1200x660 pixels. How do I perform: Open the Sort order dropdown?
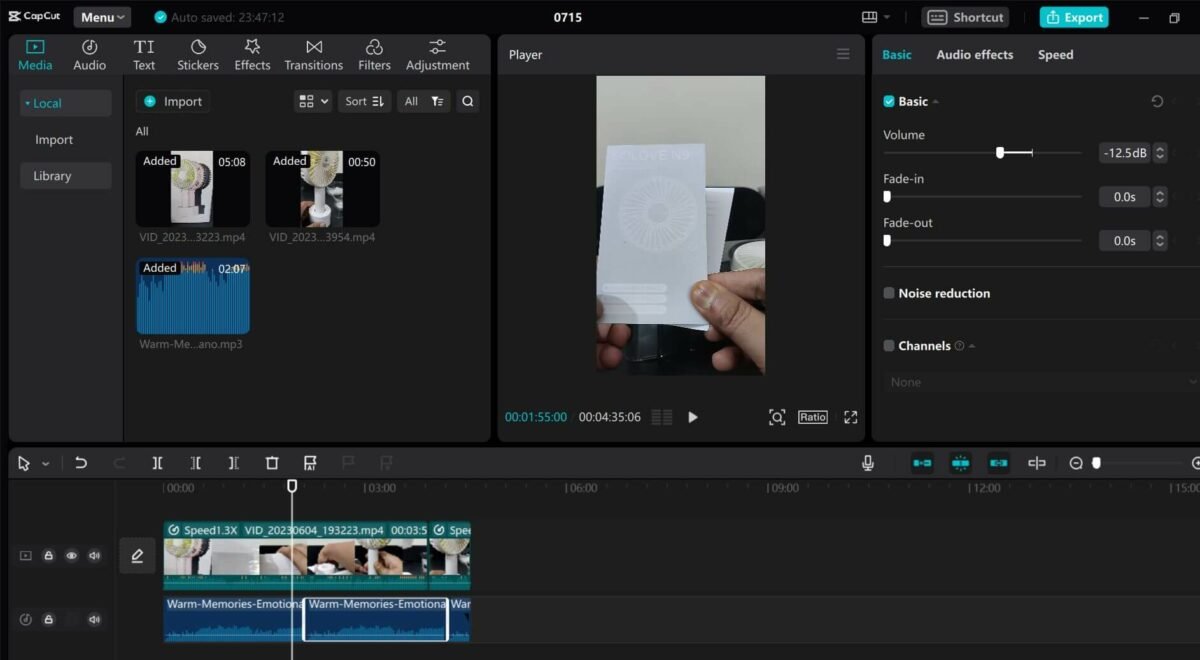click(x=364, y=101)
